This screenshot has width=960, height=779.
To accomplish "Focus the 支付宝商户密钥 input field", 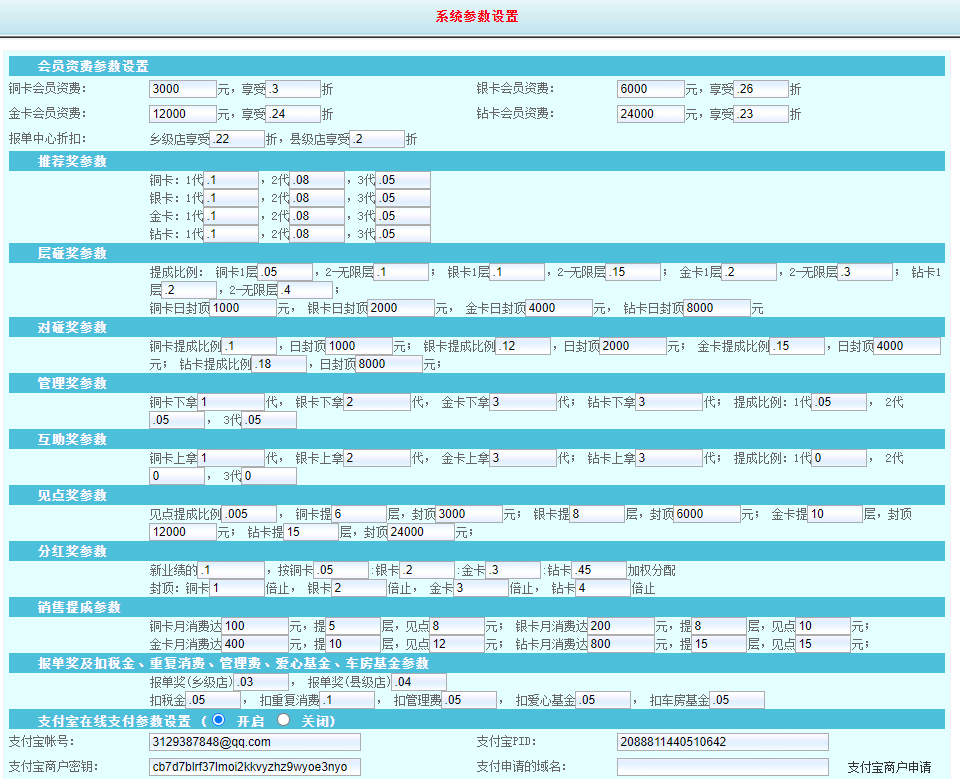I will [x=254, y=767].
